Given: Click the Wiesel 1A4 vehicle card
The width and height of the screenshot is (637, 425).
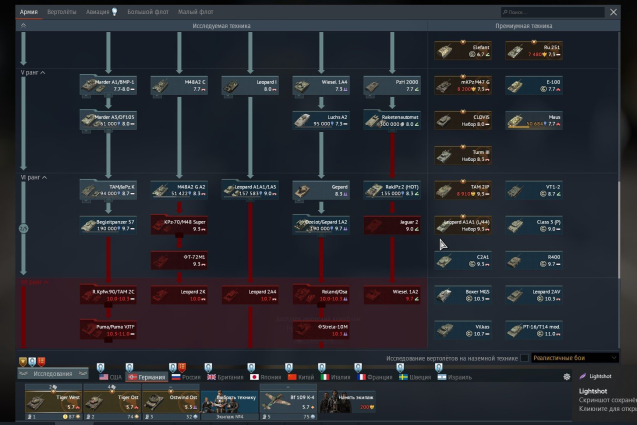Looking at the screenshot, I should coord(320,85).
